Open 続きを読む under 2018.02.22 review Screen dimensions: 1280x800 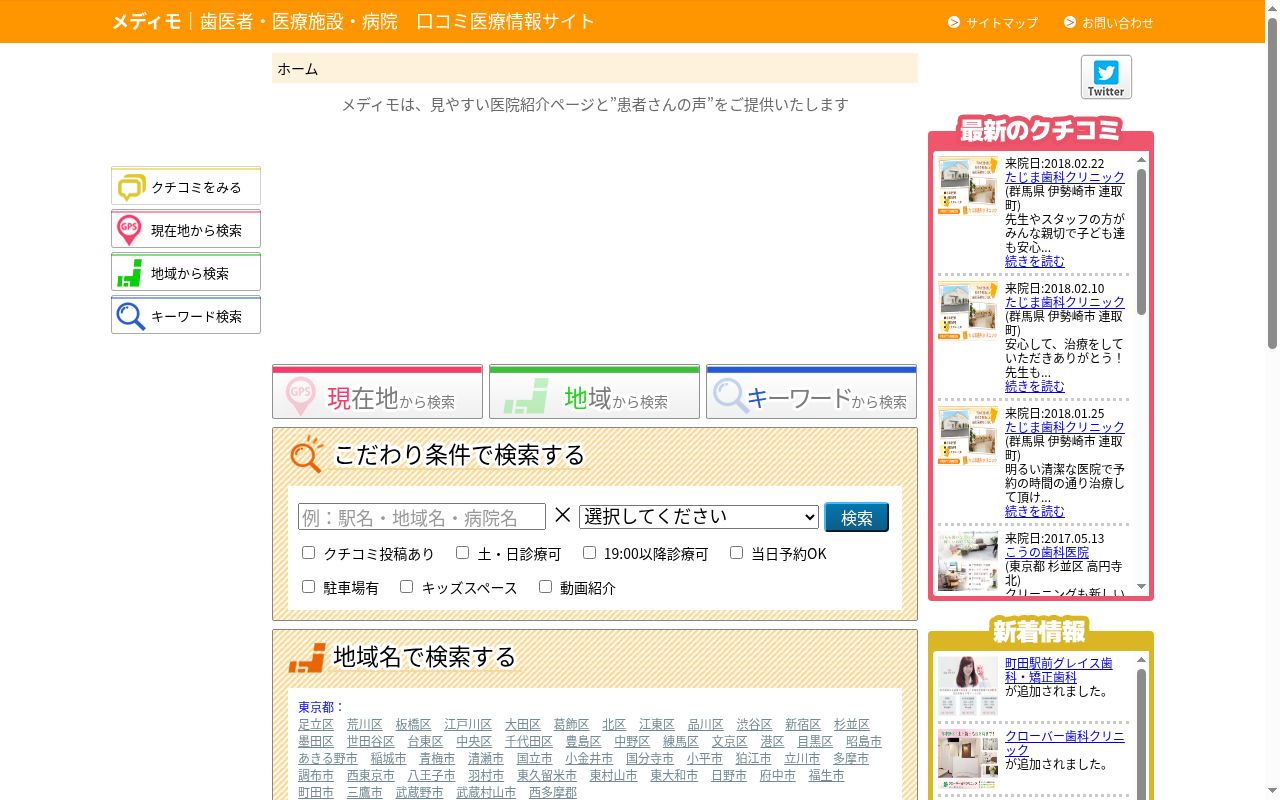1035,261
